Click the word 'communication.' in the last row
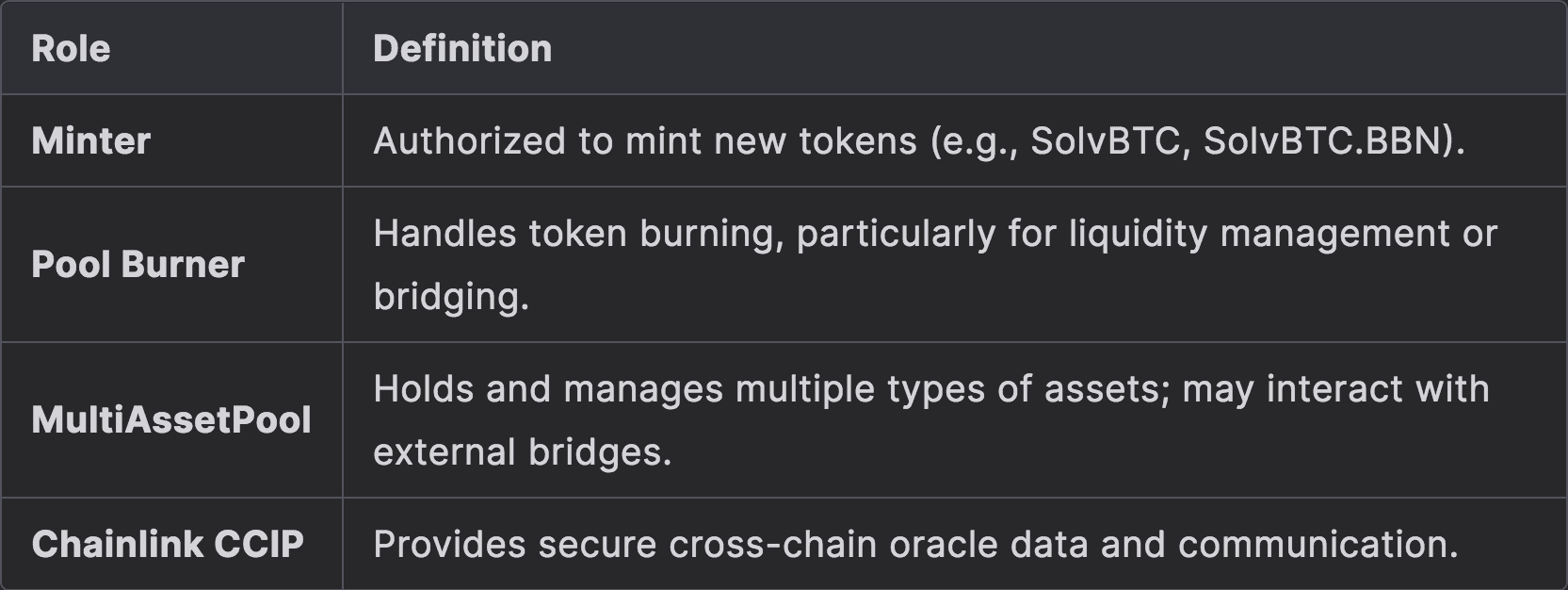The width and height of the screenshot is (1568, 590). point(1317,545)
